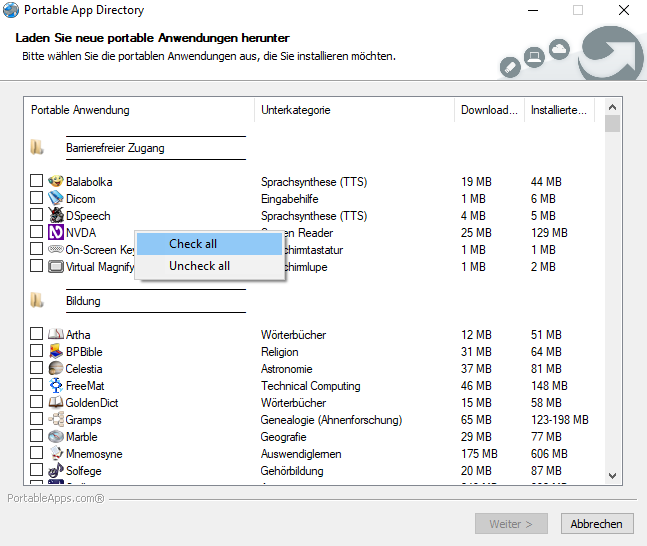Choose Check all from context menu

(209, 244)
